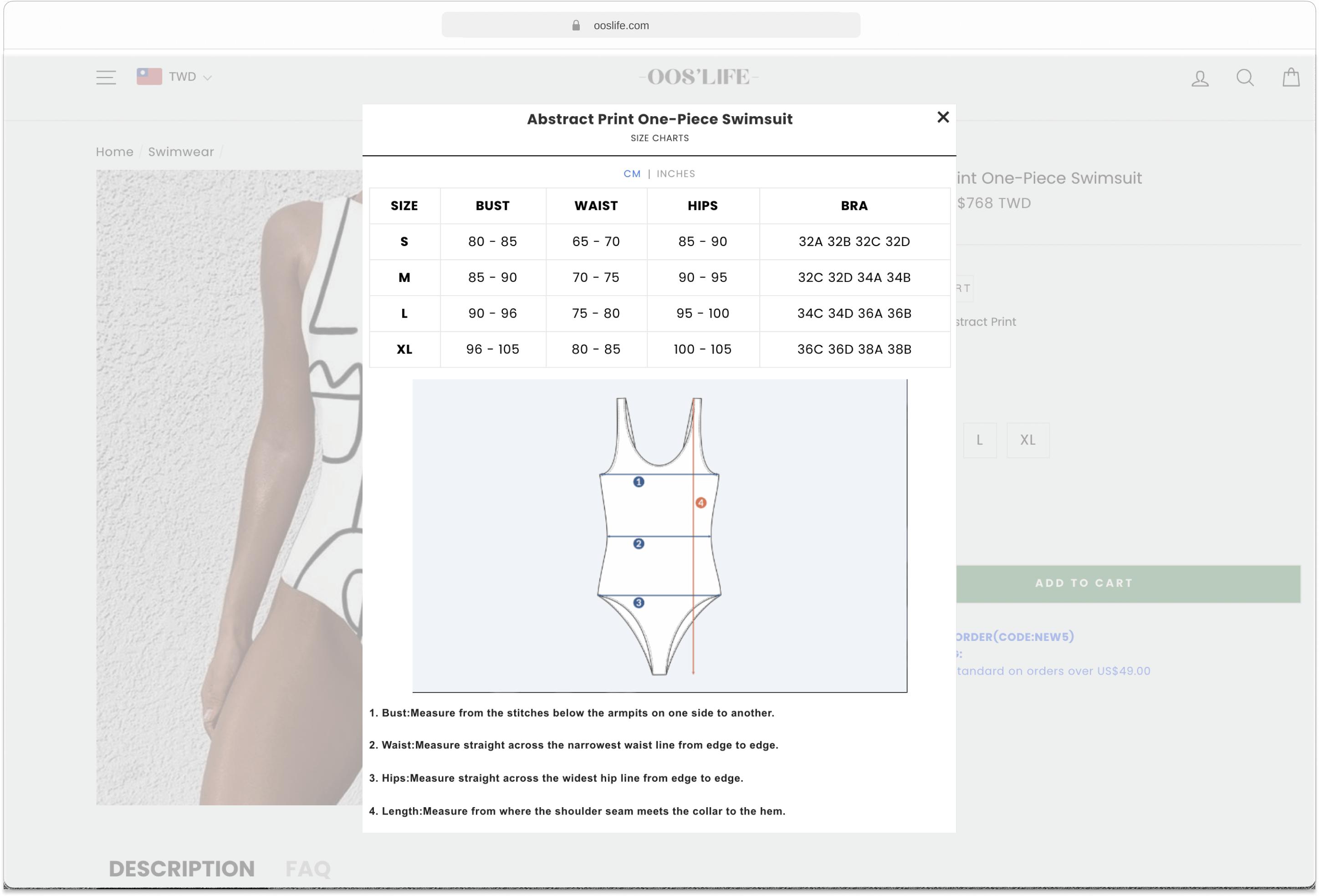Close the size chart popup
The height and width of the screenshot is (896, 1319).
[943, 117]
